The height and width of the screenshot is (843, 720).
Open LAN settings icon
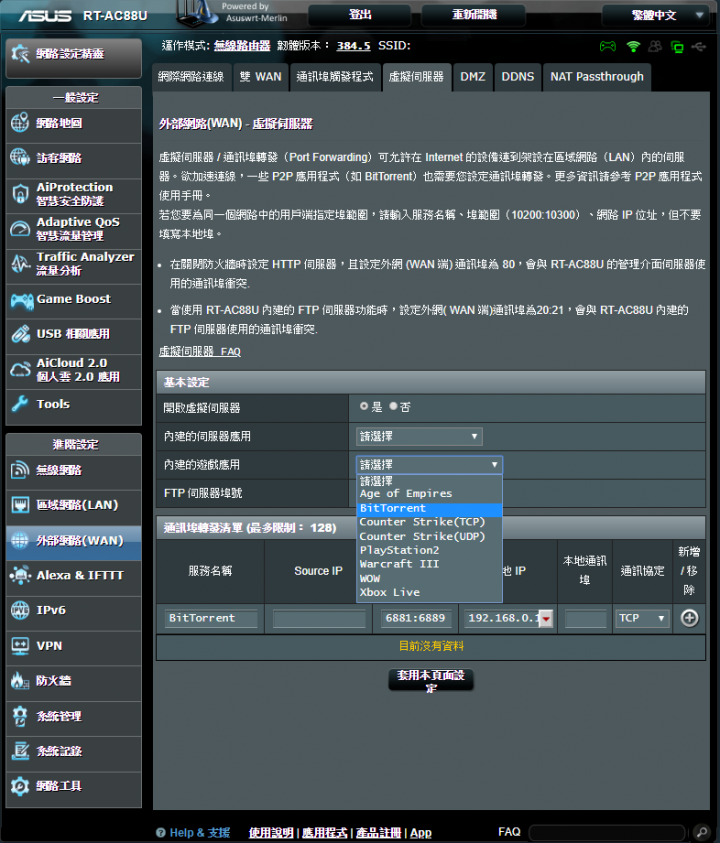[20, 505]
